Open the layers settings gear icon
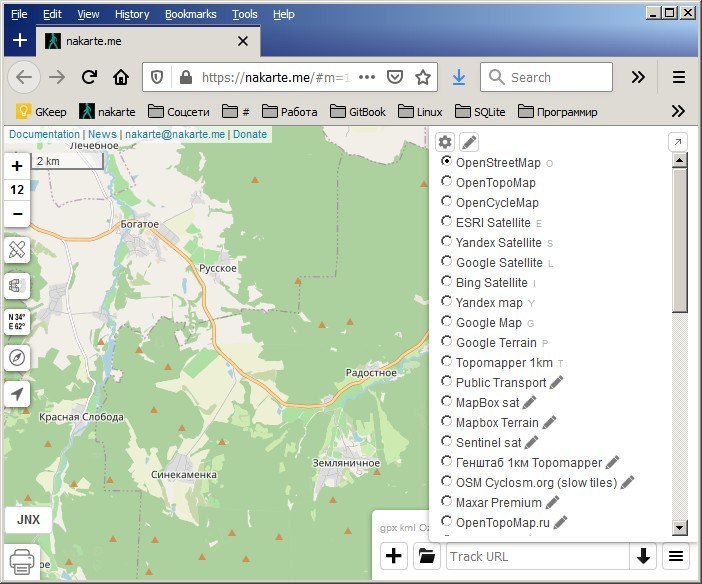 click(445, 142)
